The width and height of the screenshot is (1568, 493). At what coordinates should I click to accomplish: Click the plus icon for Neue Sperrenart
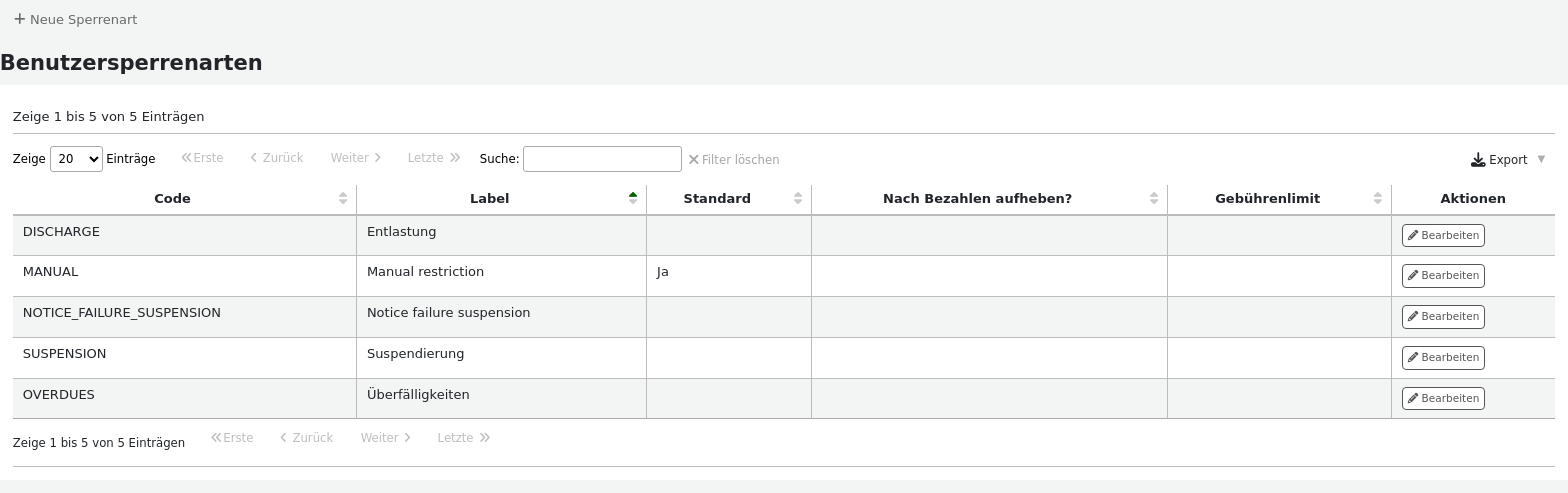[x=19, y=19]
